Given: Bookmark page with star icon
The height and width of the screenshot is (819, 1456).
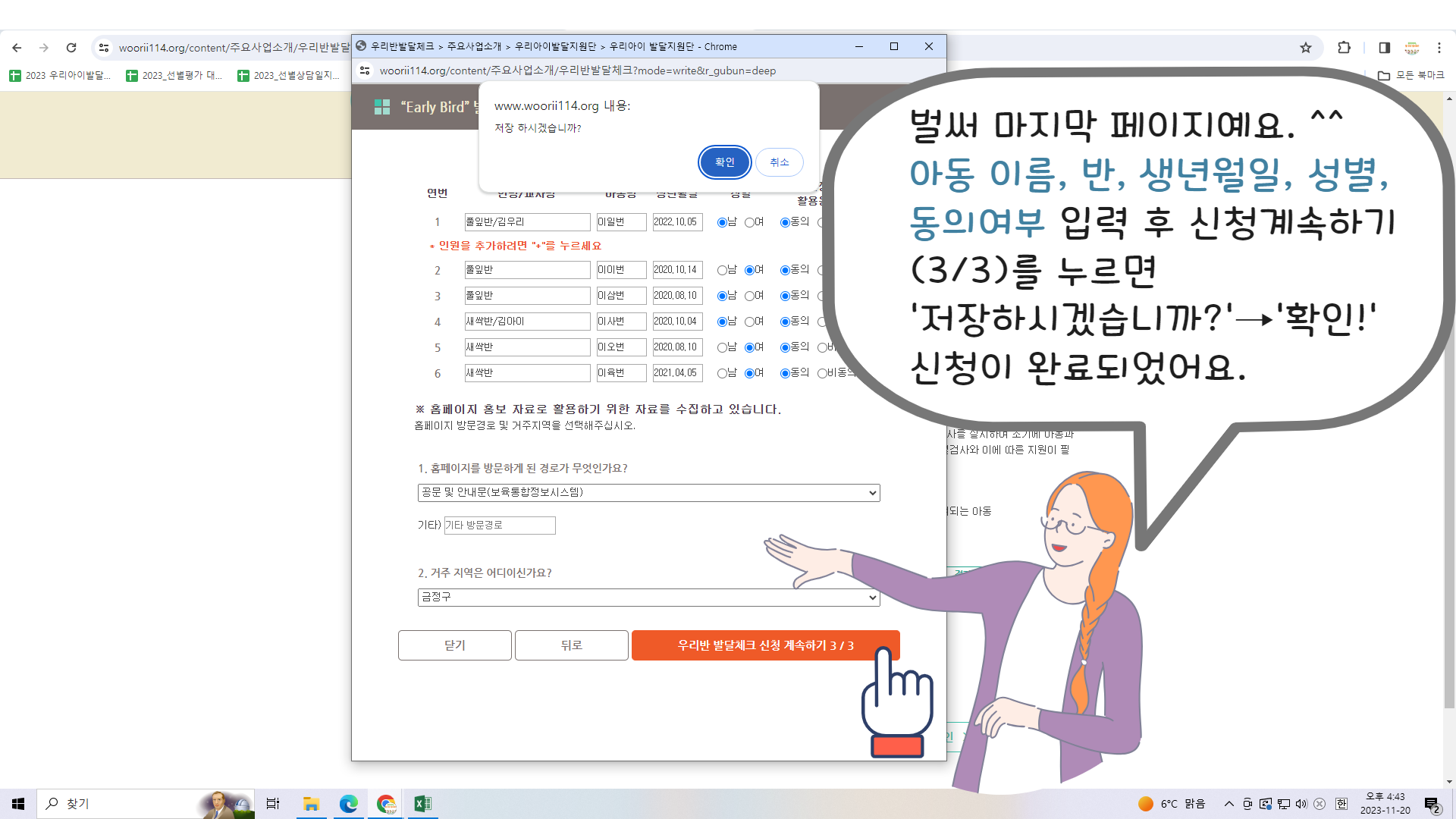Looking at the screenshot, I should pyautogui.click(x=1305, y=48).
